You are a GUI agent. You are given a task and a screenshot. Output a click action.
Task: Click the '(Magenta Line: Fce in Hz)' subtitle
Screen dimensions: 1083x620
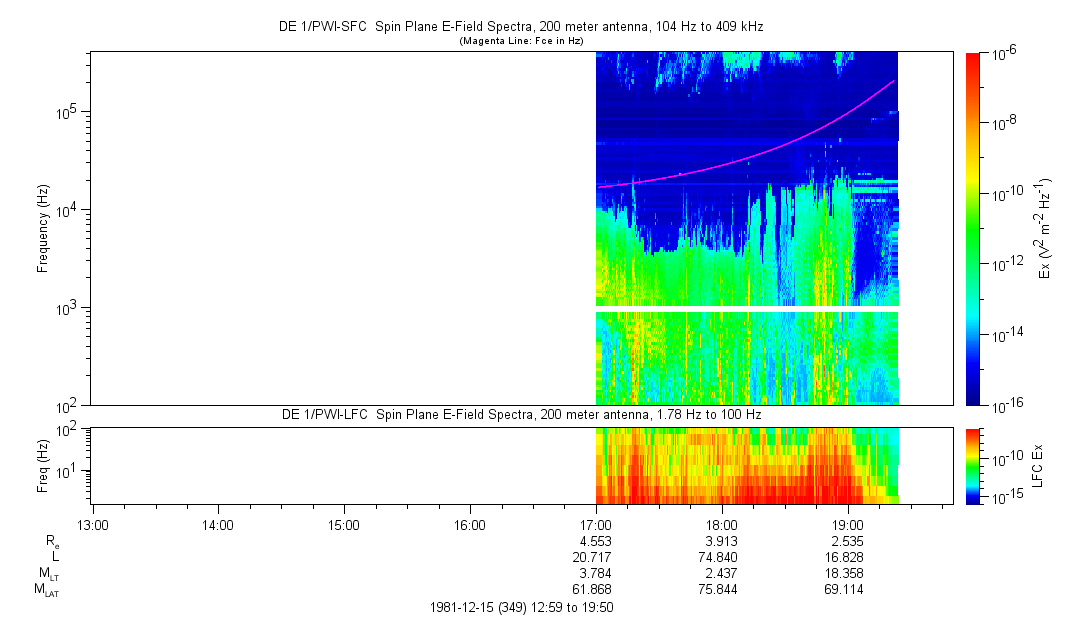[x=521, y=41]
